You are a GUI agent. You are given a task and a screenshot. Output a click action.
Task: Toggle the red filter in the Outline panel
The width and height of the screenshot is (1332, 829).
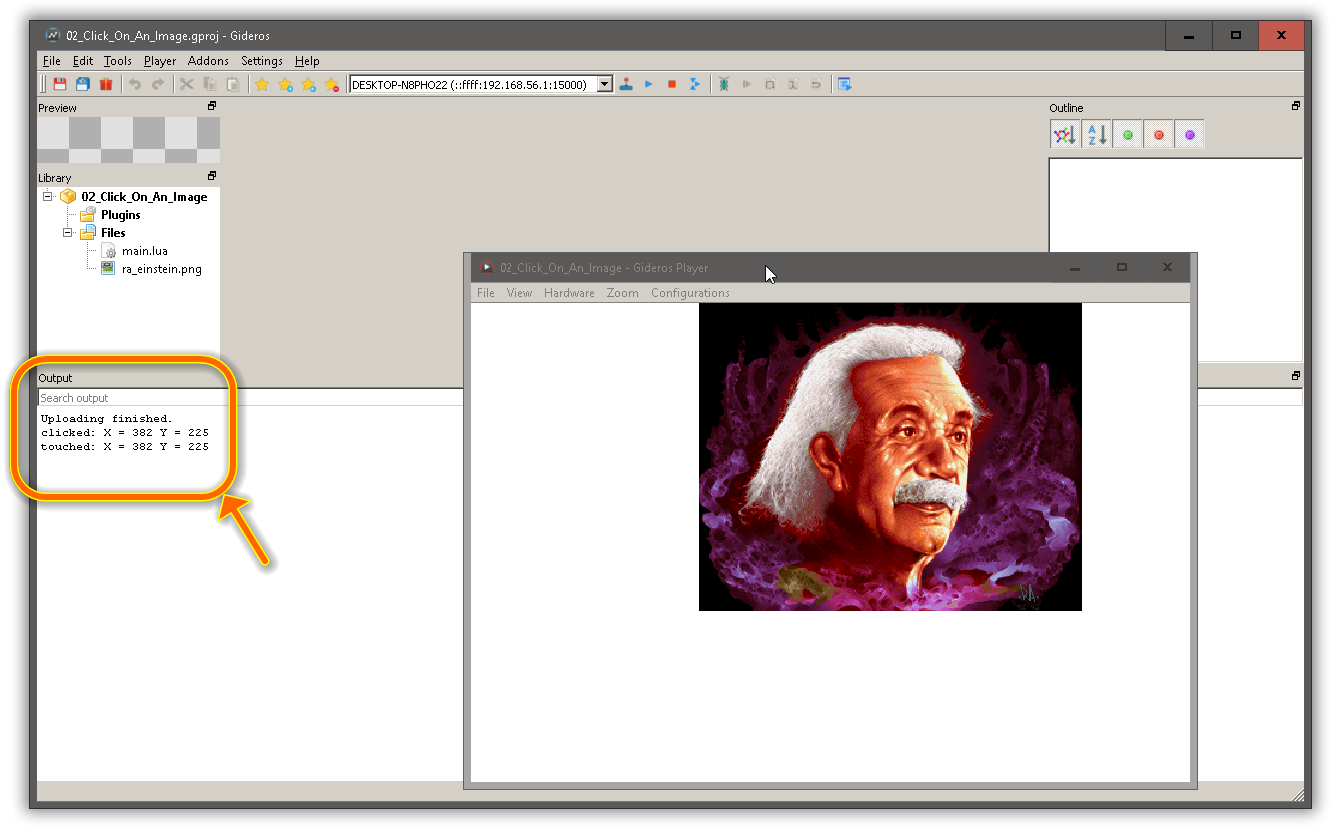pyautogui.click(x=1158, y=133)
